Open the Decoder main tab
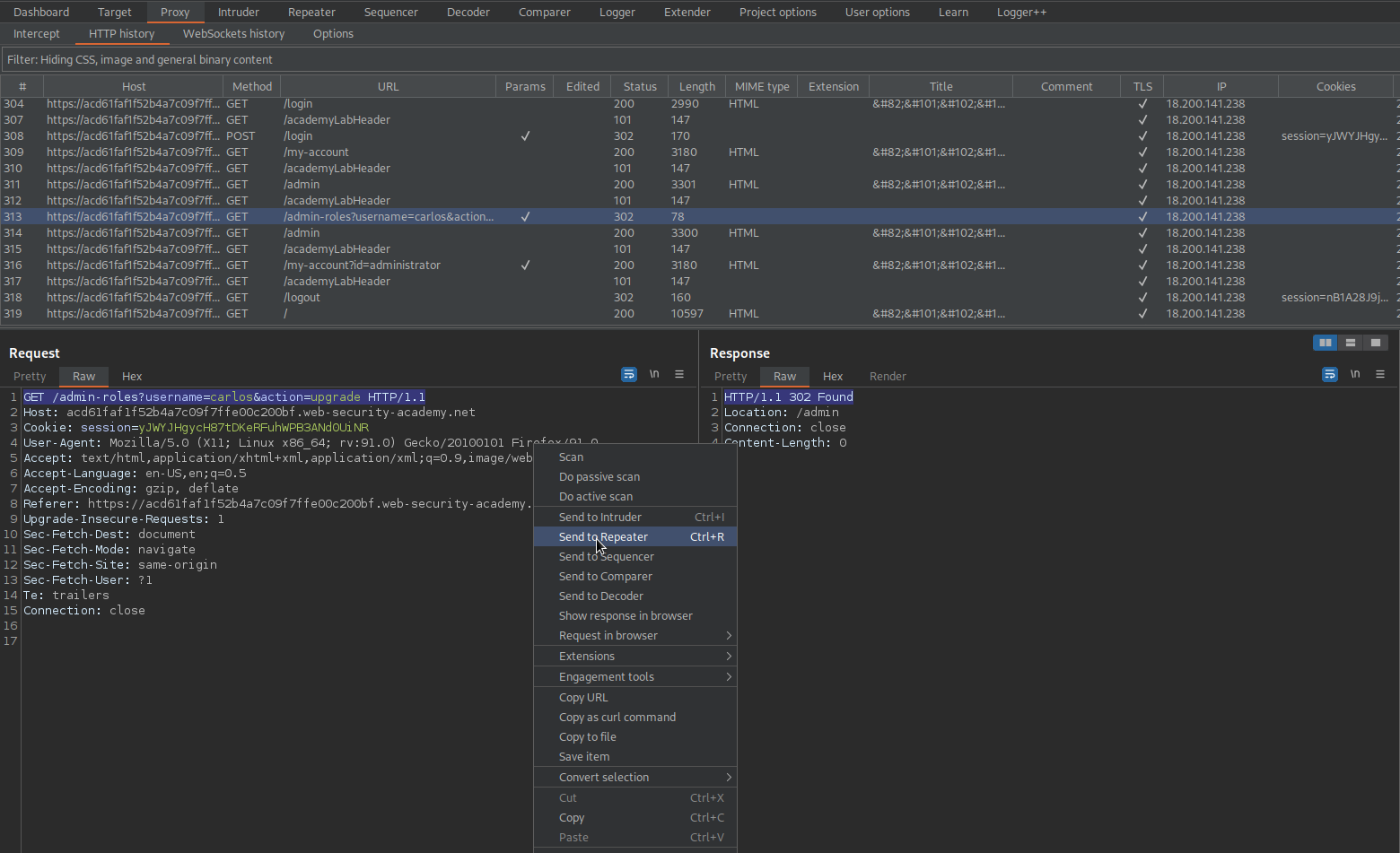The height and width of the screenshot is (853, 1400). pos(468,12)
